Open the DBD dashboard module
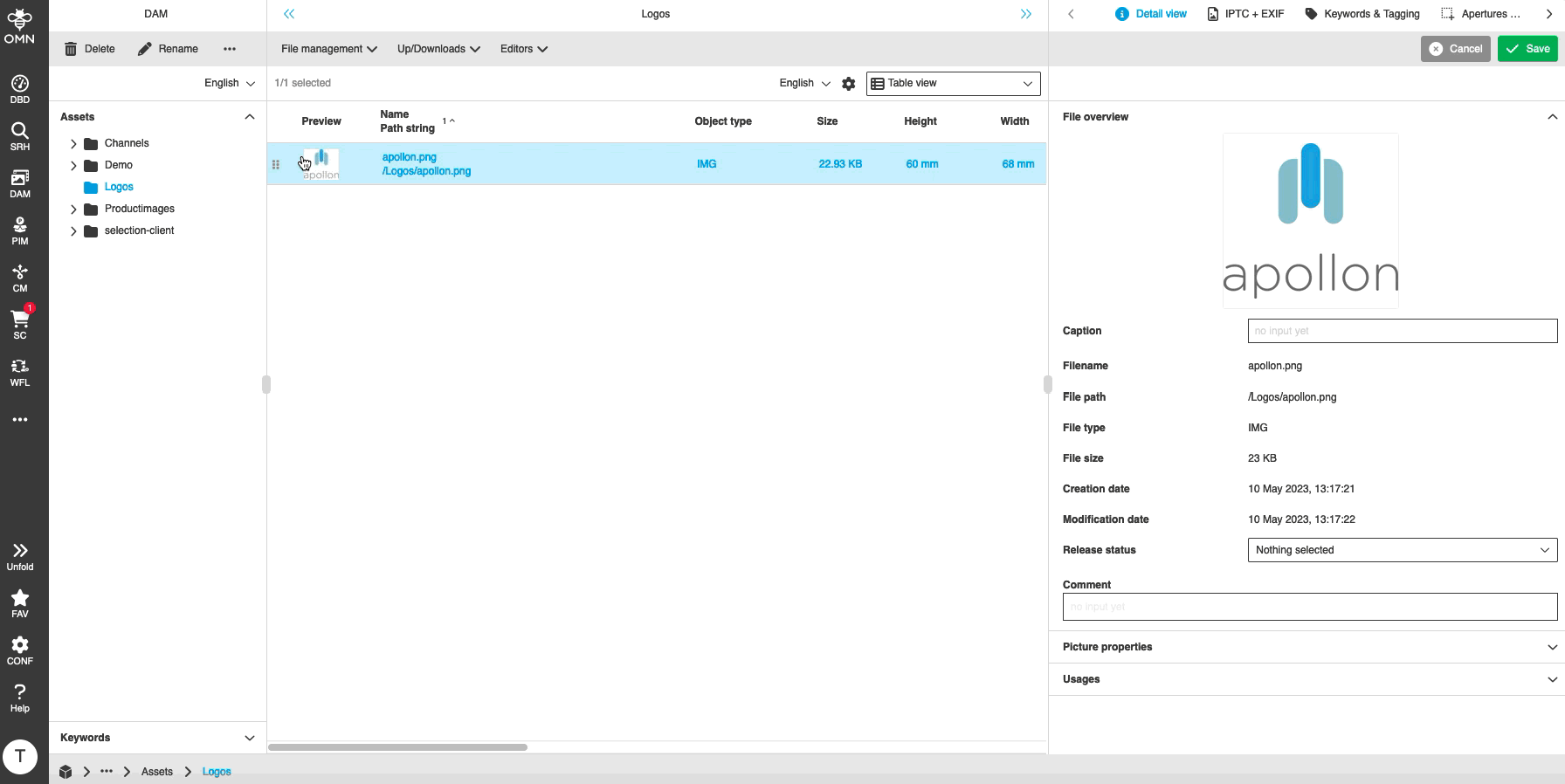The height and width of the screenshot is (784, 1565). click(x=20, y=89)
